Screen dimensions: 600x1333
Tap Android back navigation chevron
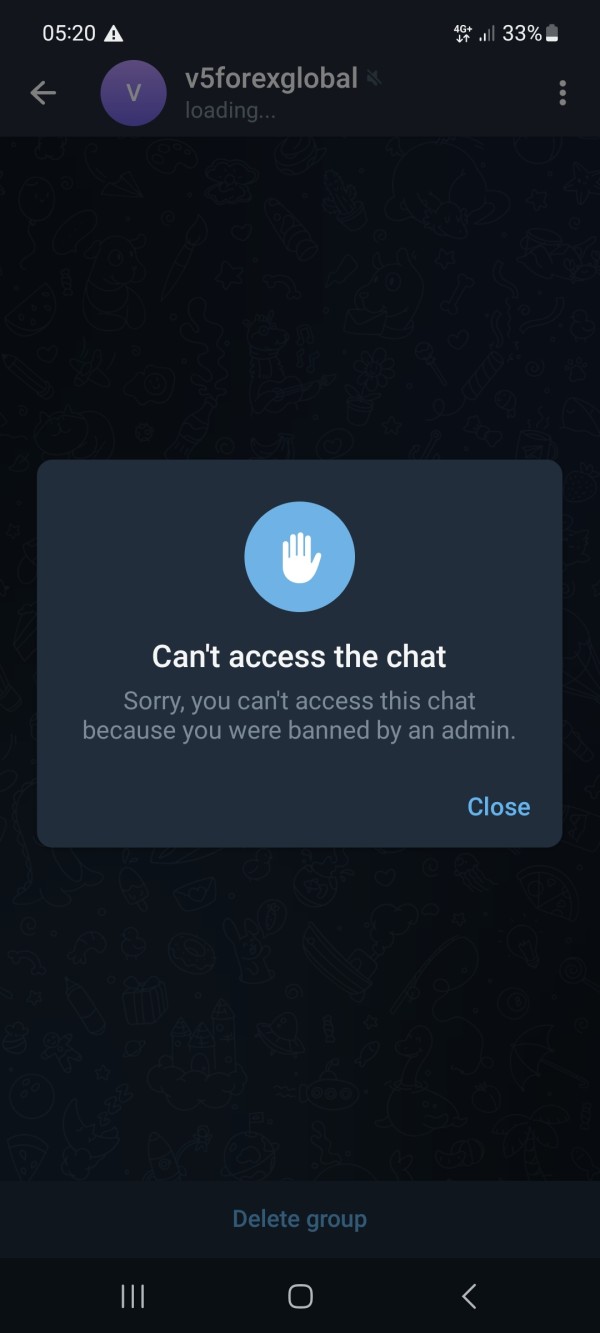[469, 1296]
